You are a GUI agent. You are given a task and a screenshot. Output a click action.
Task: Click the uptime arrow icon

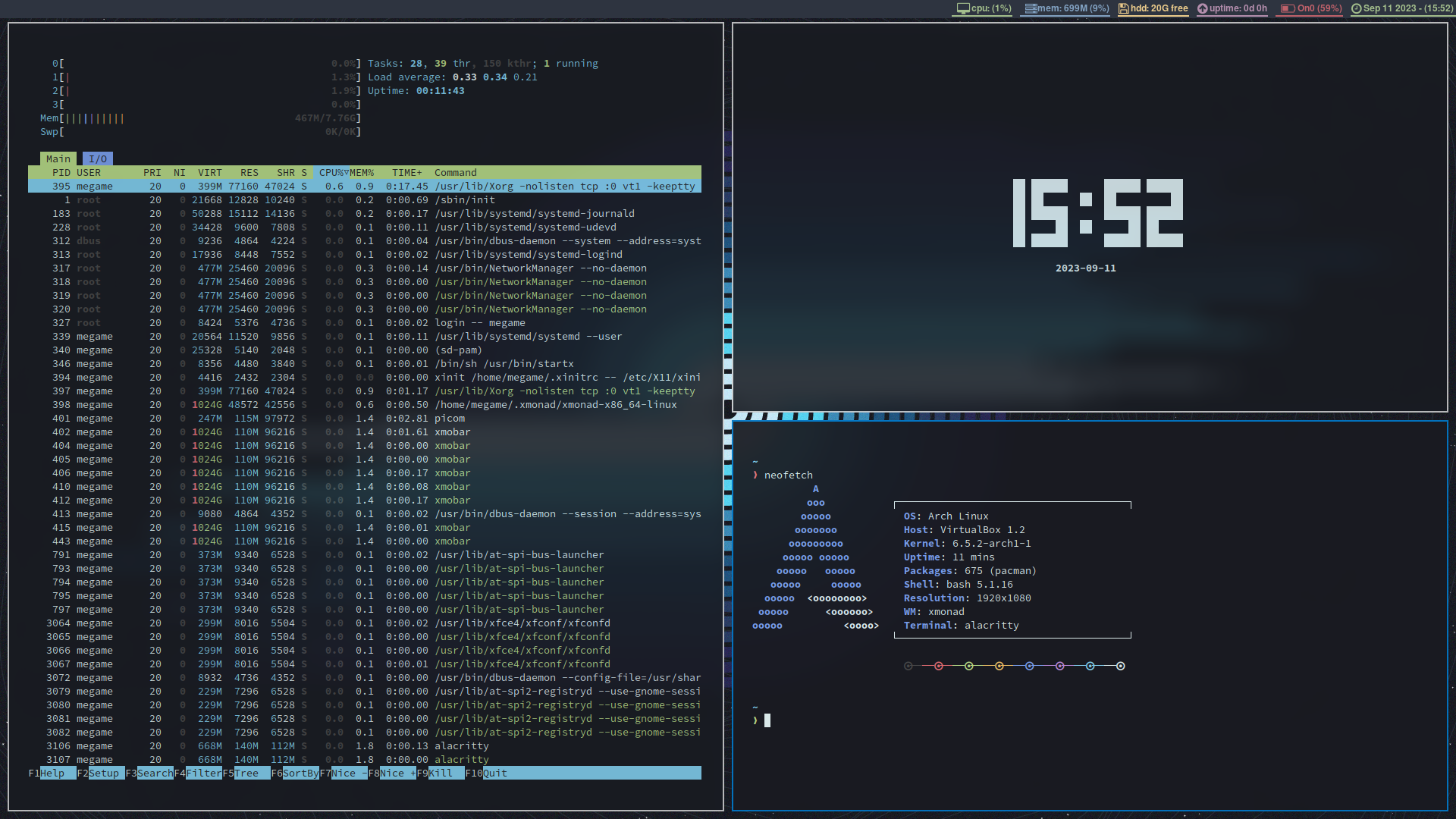coord(1202,8)
